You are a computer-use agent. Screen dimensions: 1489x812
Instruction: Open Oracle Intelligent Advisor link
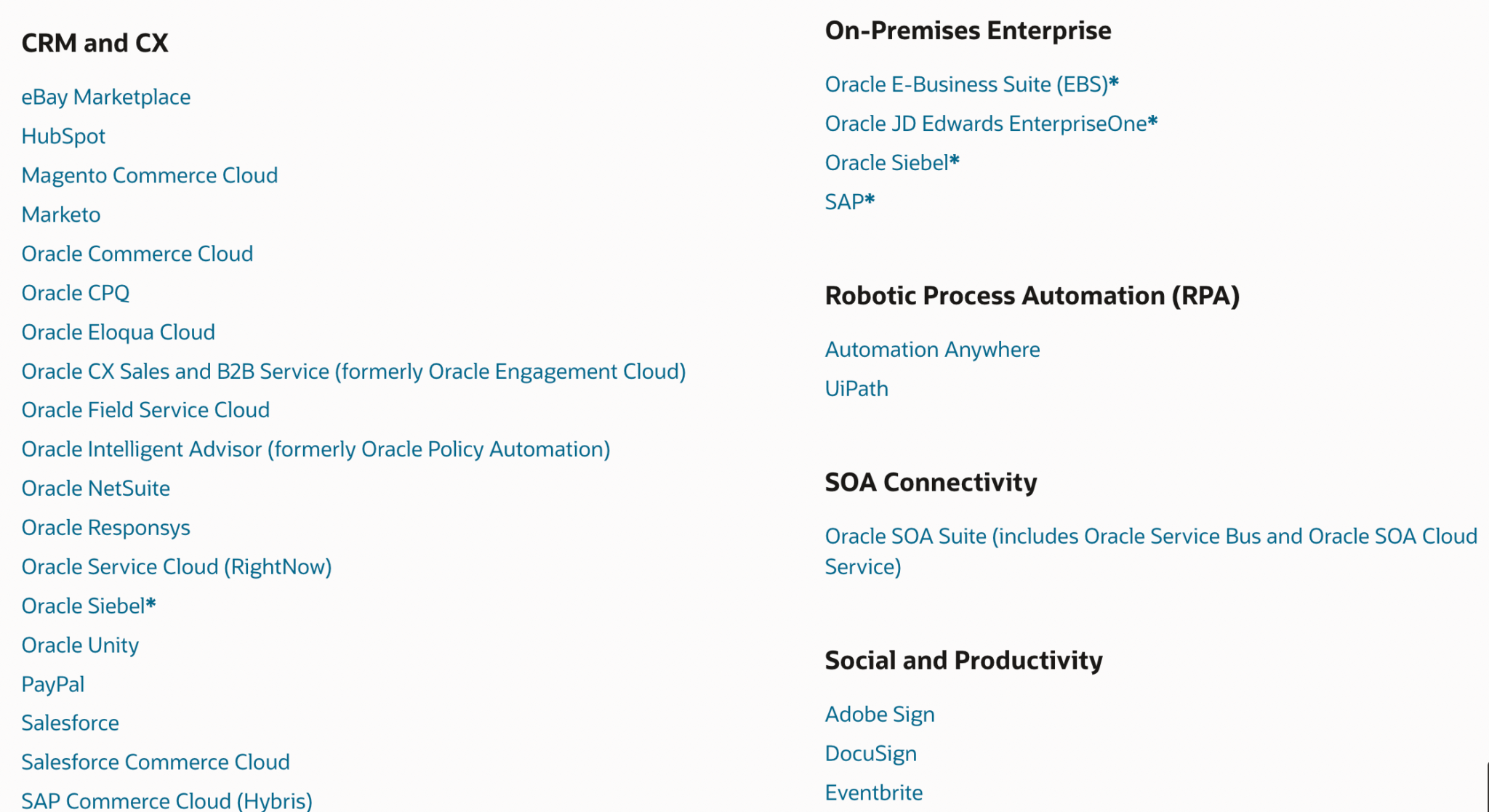click(316, 449)
